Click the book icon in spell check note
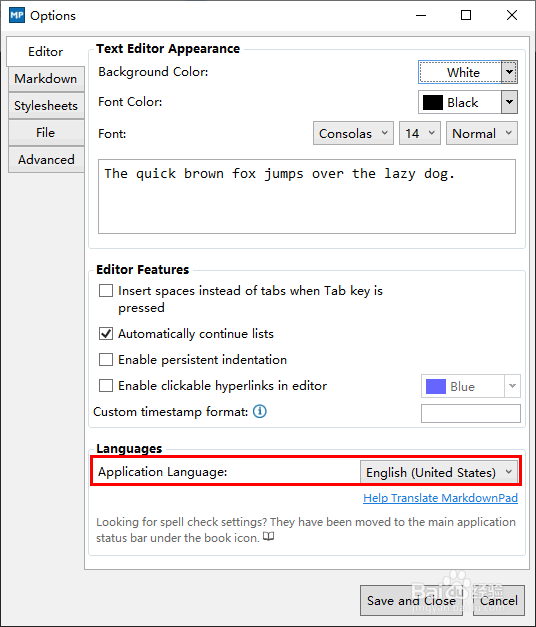The image size is (536, 627). [268, 537]
